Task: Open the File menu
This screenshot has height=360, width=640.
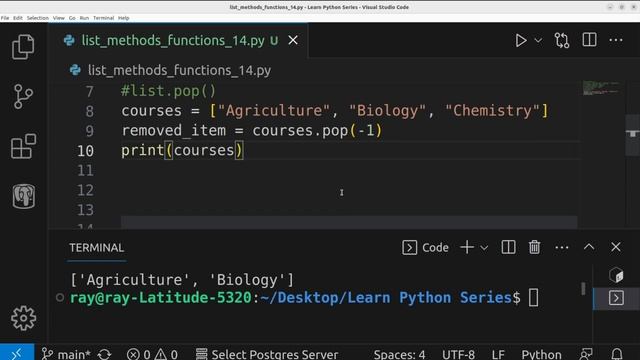Action: tap(5, 18)
